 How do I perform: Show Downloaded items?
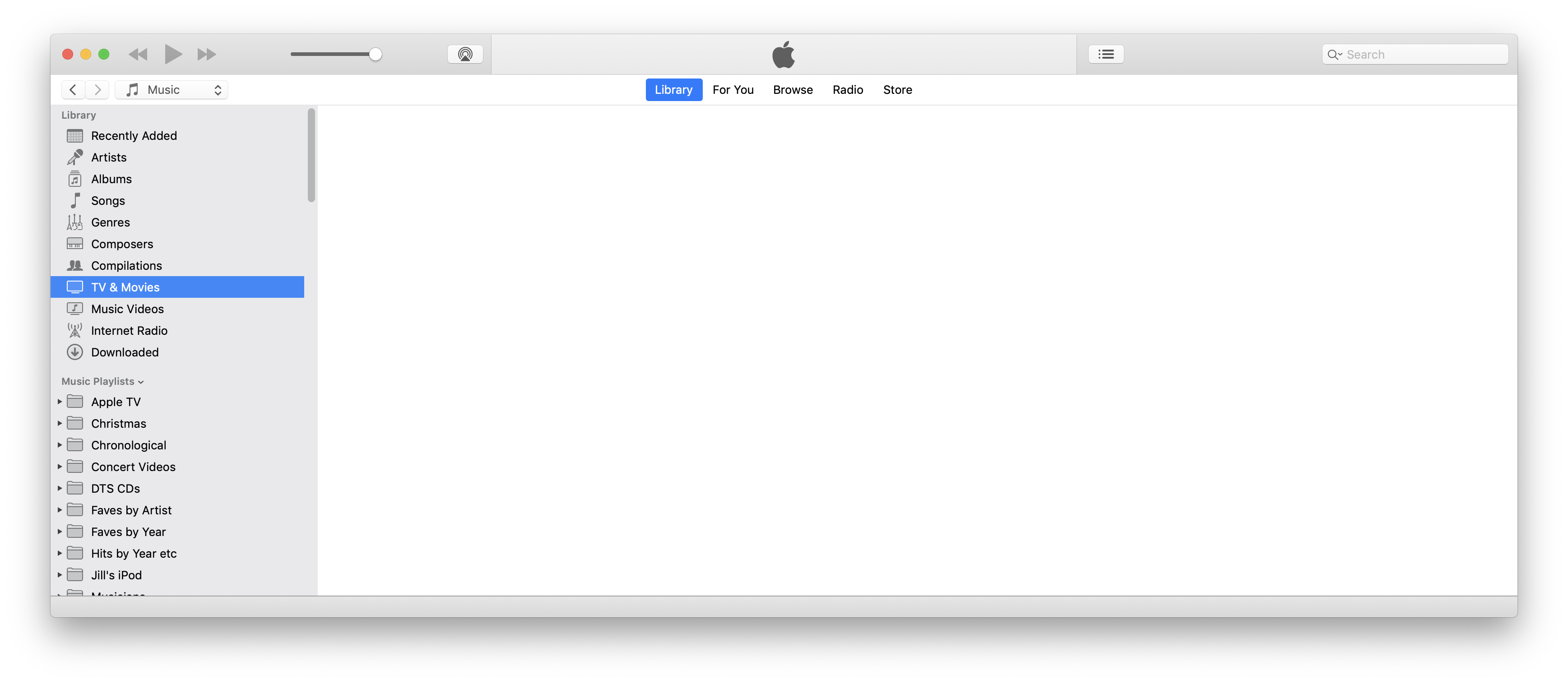[124, 352]
